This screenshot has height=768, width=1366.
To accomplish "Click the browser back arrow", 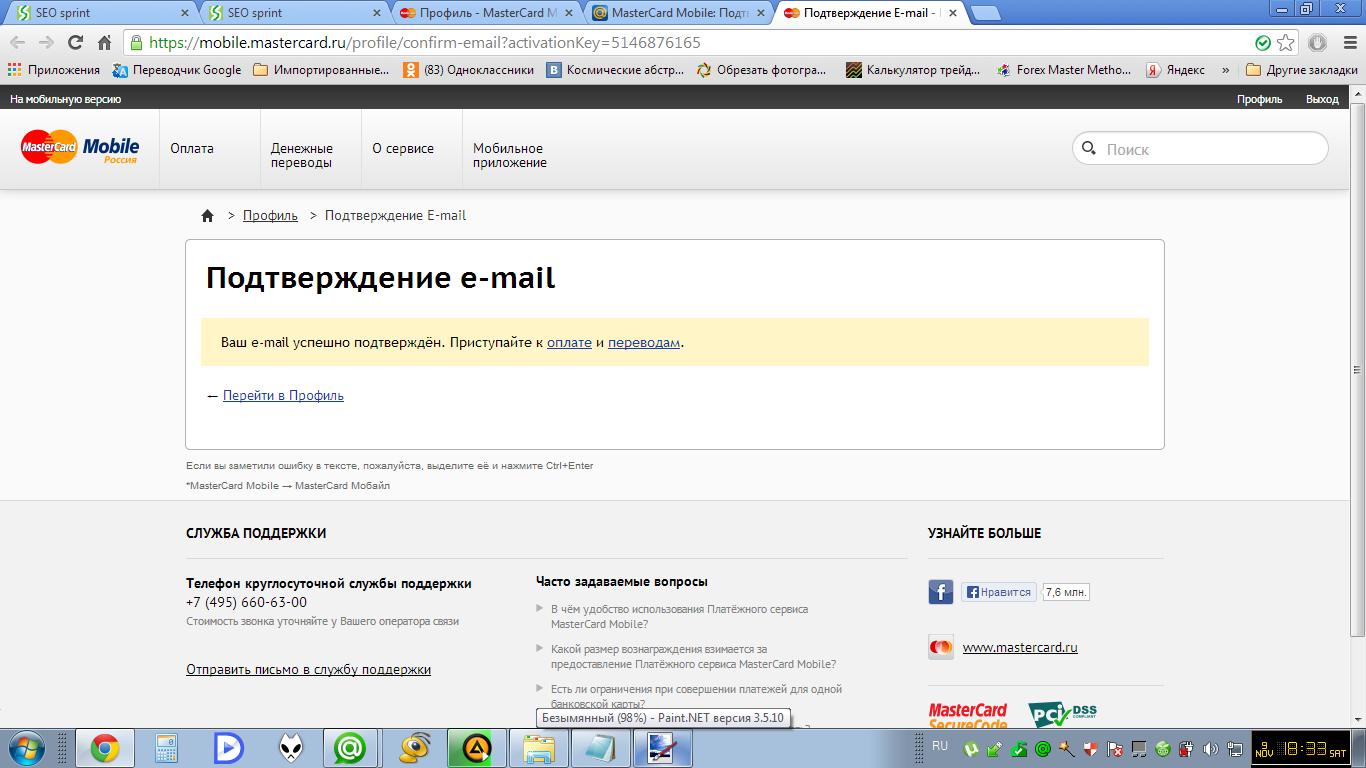I will [18, 43].
